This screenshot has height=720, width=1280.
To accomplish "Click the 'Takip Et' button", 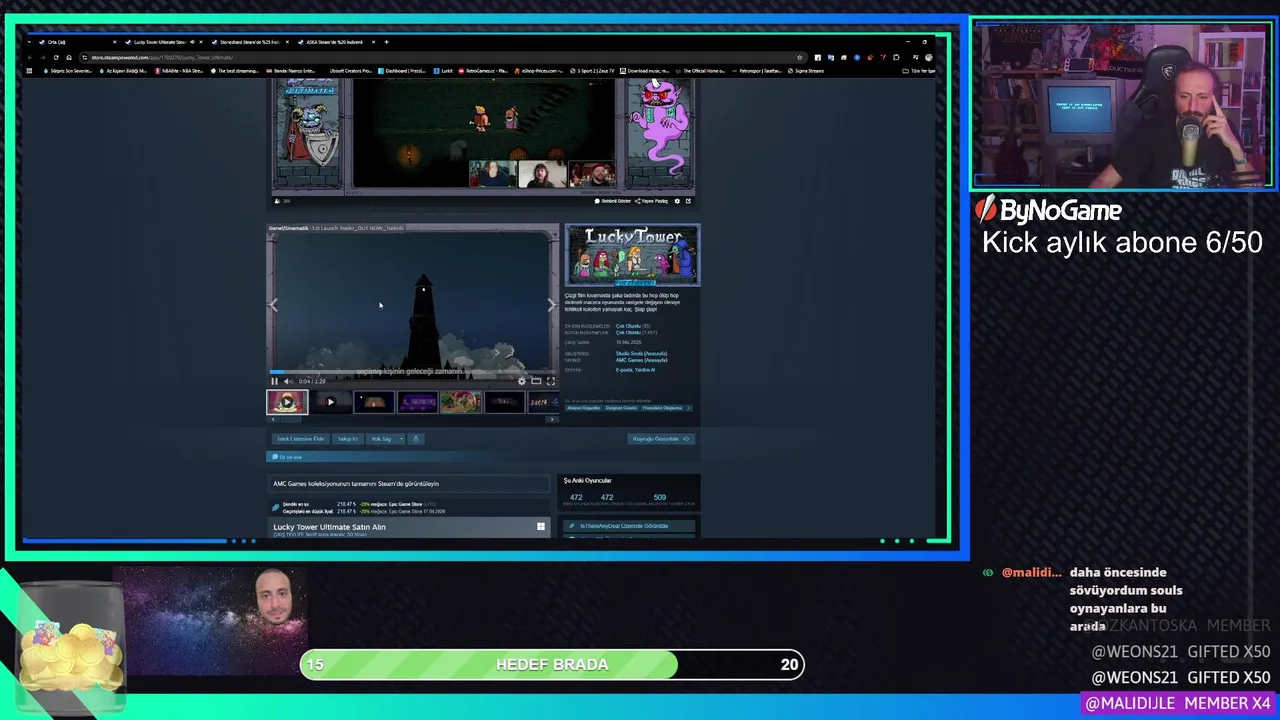I will (x=348, y=439).
